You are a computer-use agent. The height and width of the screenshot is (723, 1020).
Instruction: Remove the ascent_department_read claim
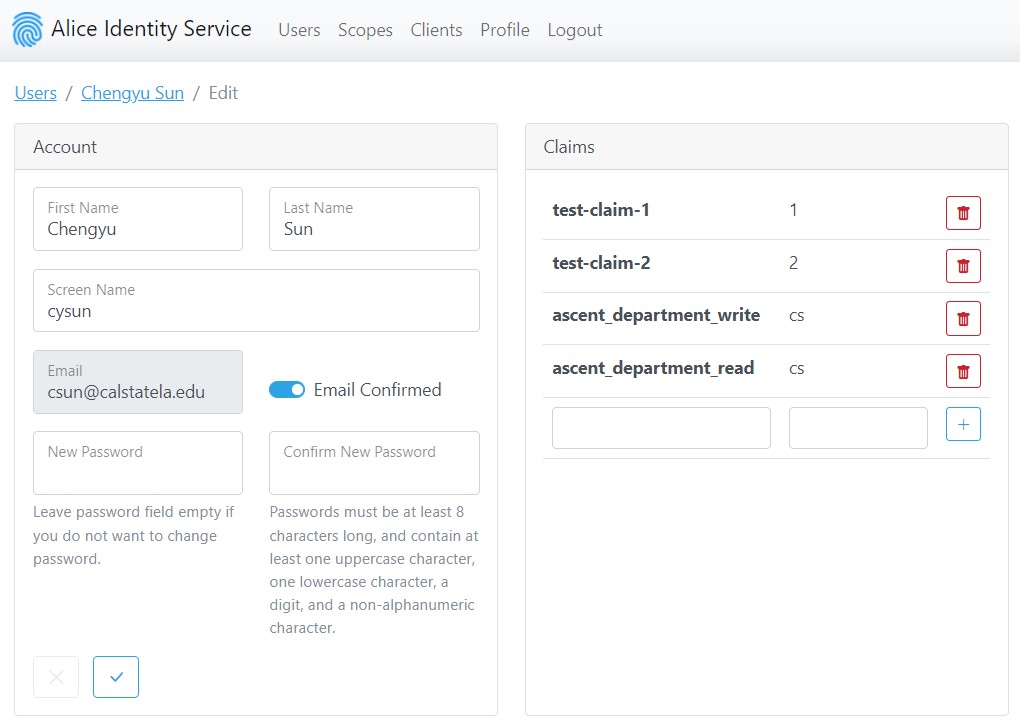coord(963,371)
